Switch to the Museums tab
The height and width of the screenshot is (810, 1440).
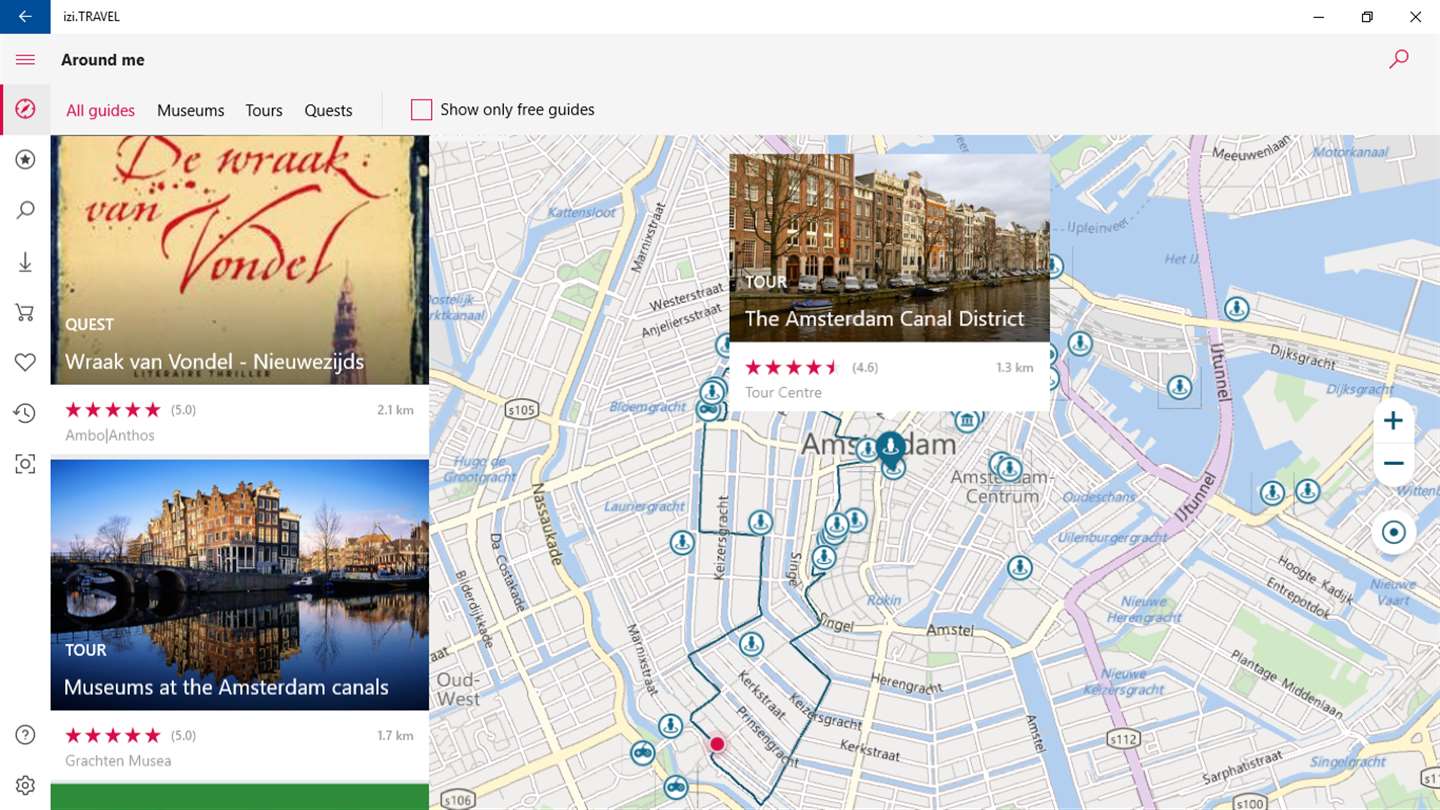click(190, 111)
